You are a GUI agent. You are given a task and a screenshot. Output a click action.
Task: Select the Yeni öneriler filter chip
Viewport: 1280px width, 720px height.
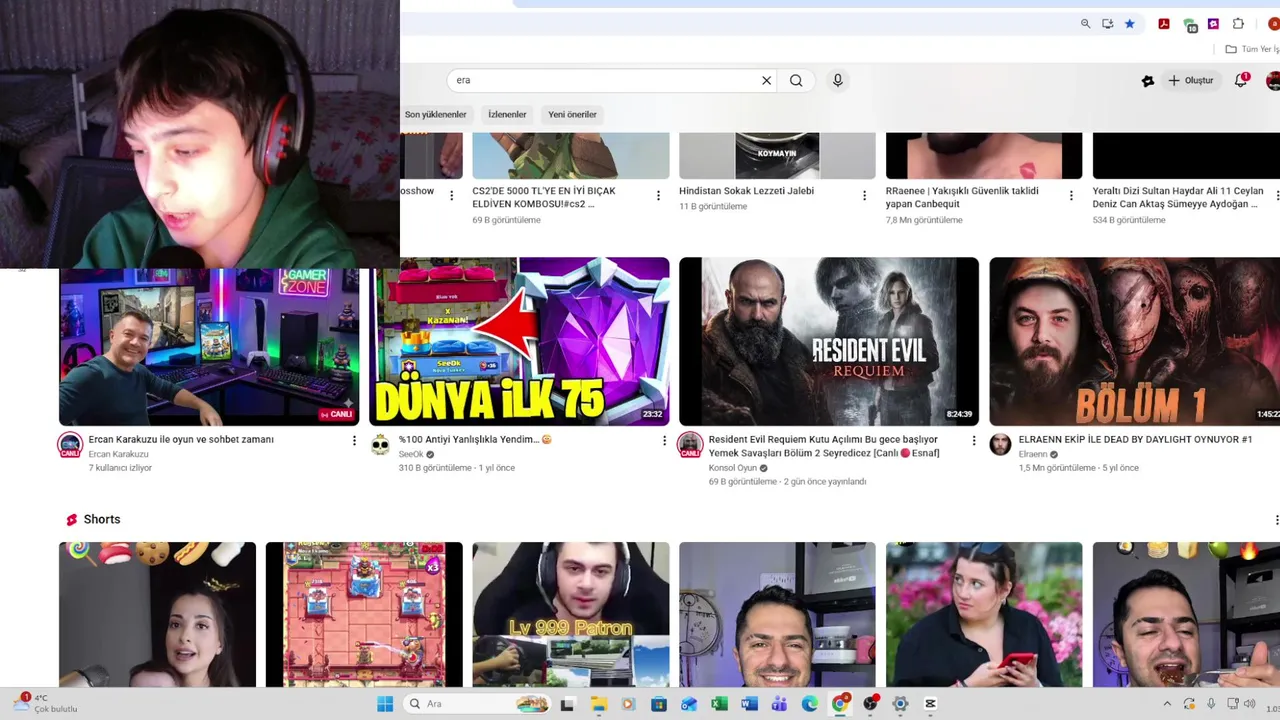572,115
